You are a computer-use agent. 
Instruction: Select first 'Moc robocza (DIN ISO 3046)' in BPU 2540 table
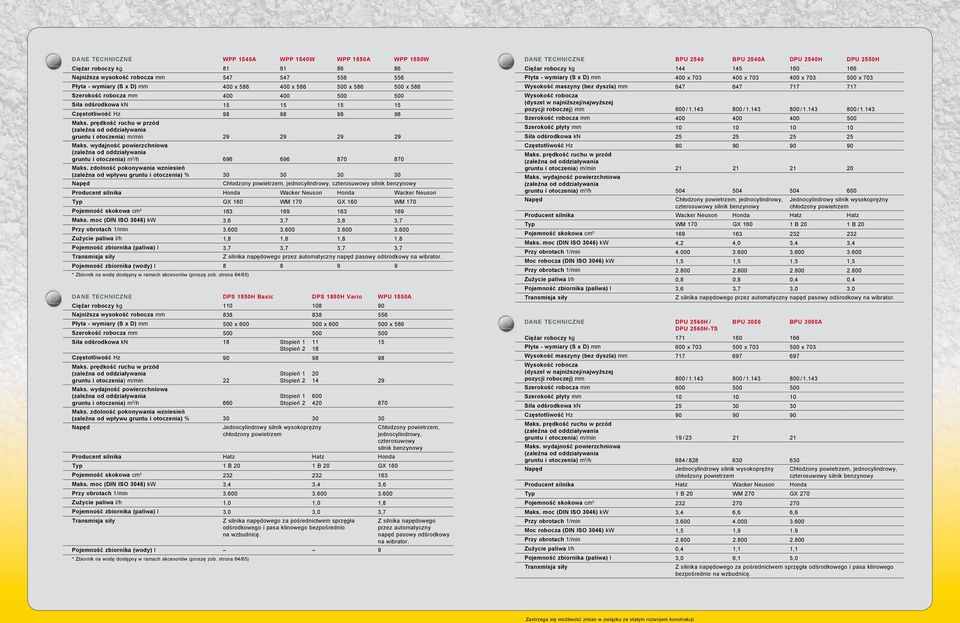[x=569, y=261]
